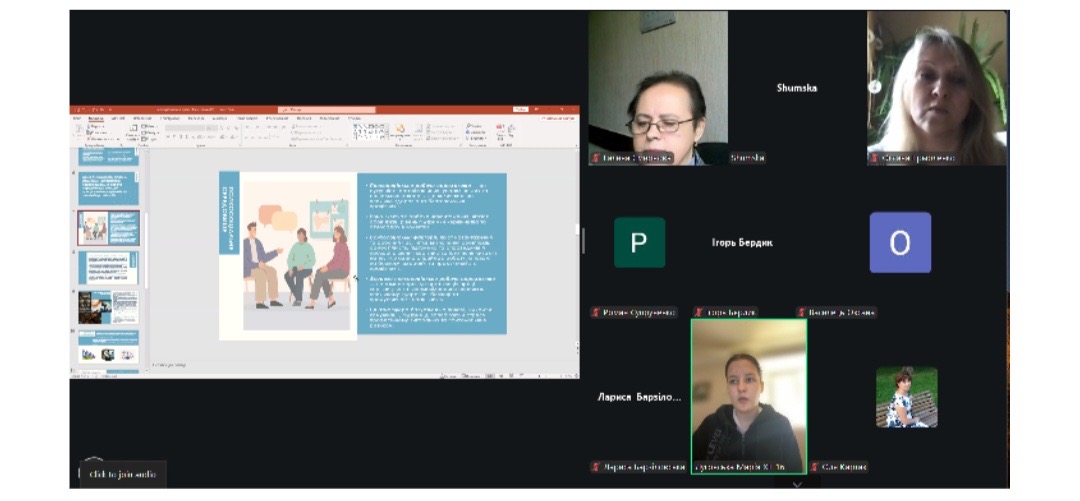Select the slide thumbnail with dark photos
Viewport: 1080px width, 501px height.
(x=109, y=307)
